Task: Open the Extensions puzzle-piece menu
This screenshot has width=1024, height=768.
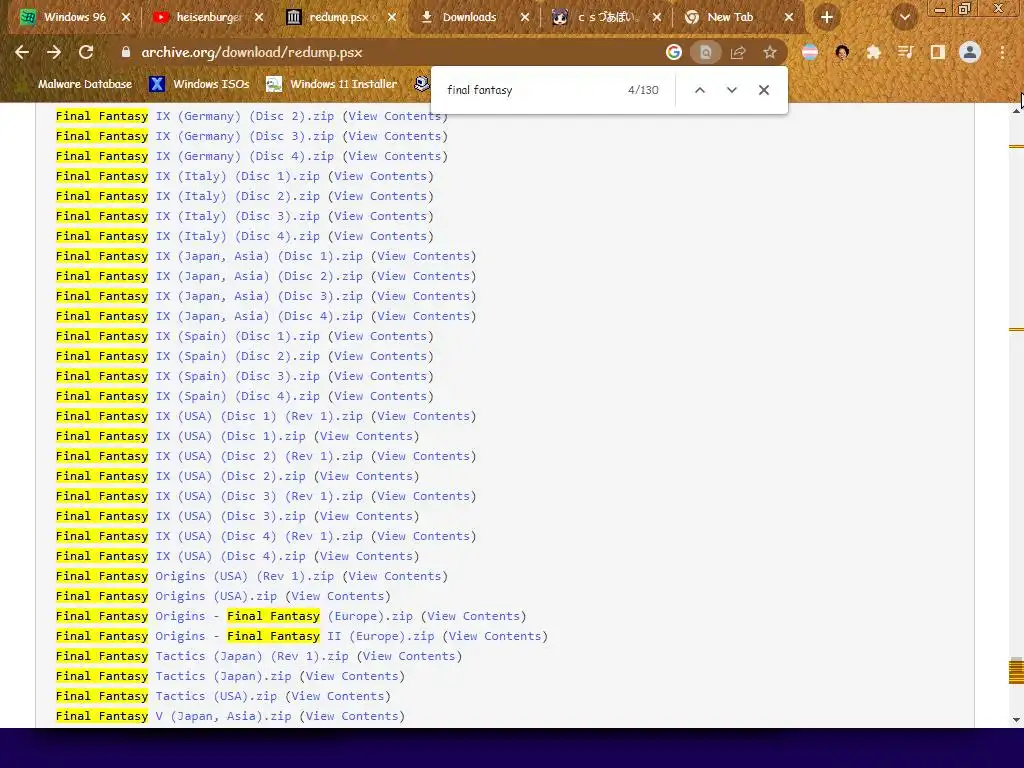Action: (874, 52)
